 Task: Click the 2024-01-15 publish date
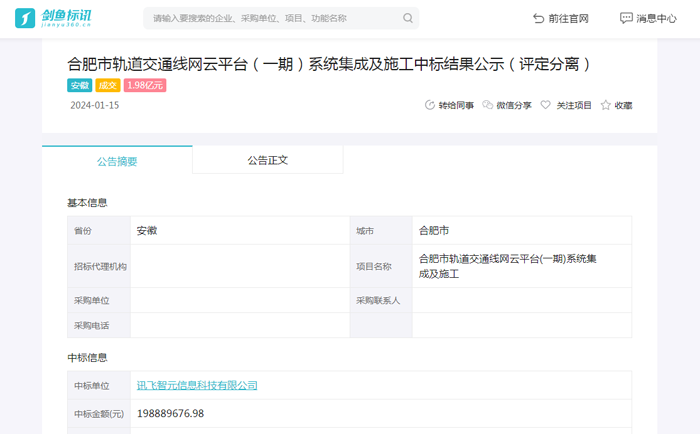(x=95, y=105)
